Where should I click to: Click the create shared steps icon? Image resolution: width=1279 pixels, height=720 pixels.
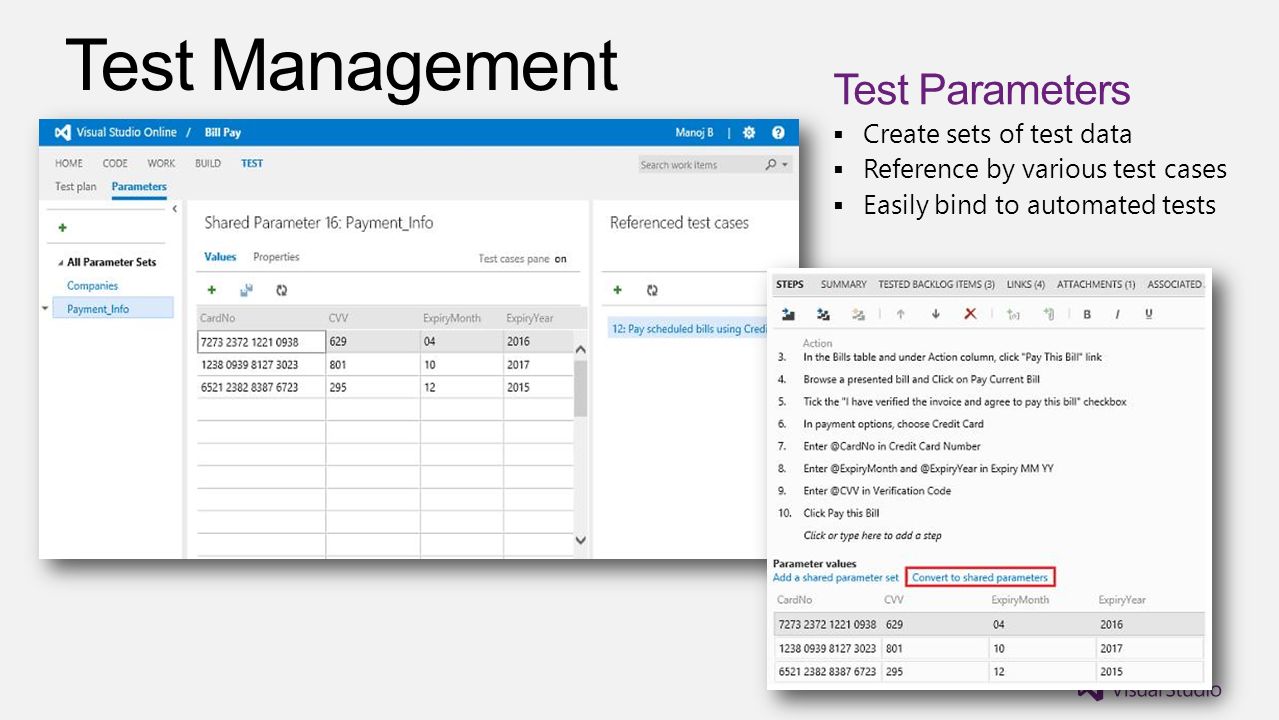click(858, 314)
